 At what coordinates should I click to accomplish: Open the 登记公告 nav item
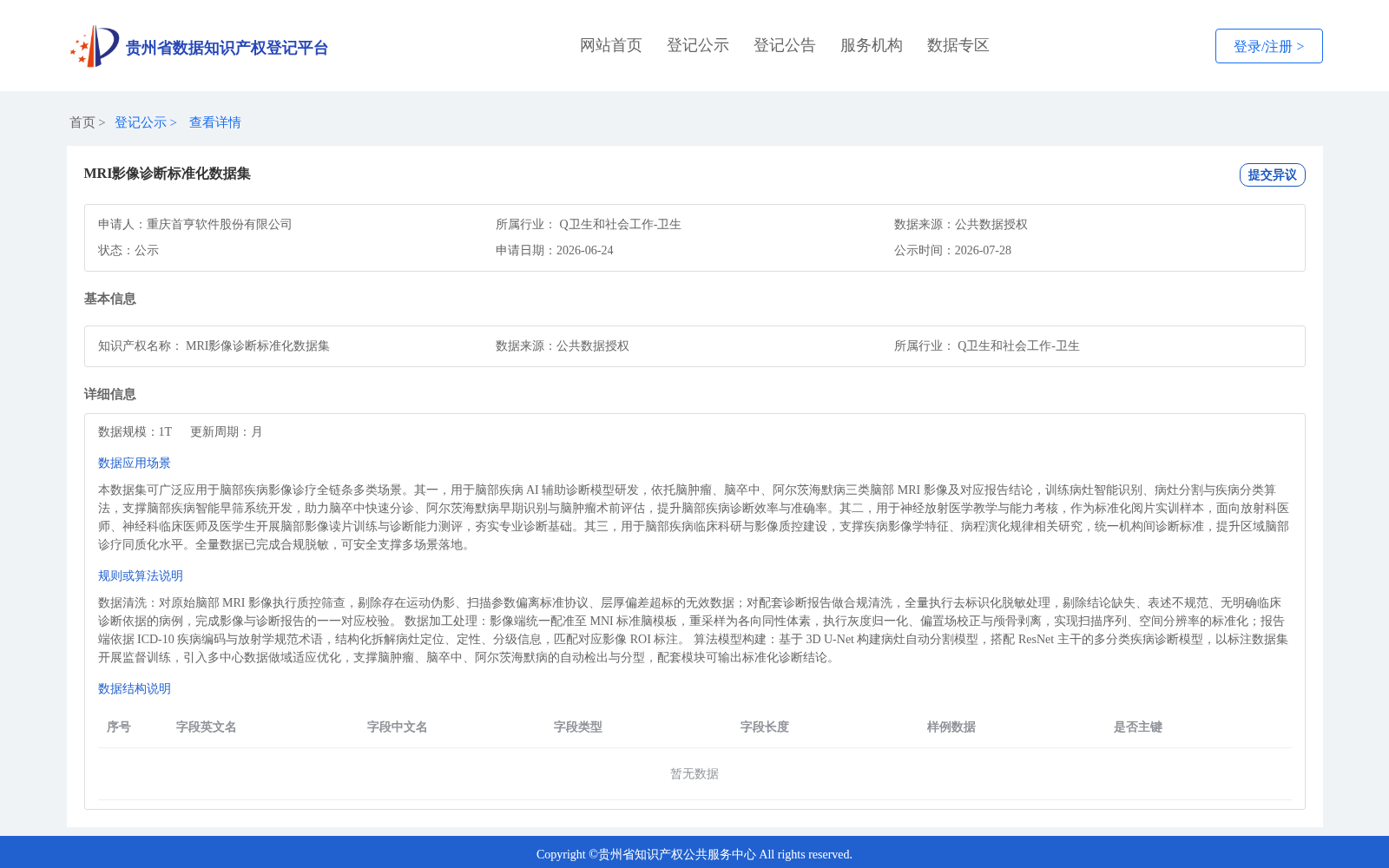pos(785,45)
